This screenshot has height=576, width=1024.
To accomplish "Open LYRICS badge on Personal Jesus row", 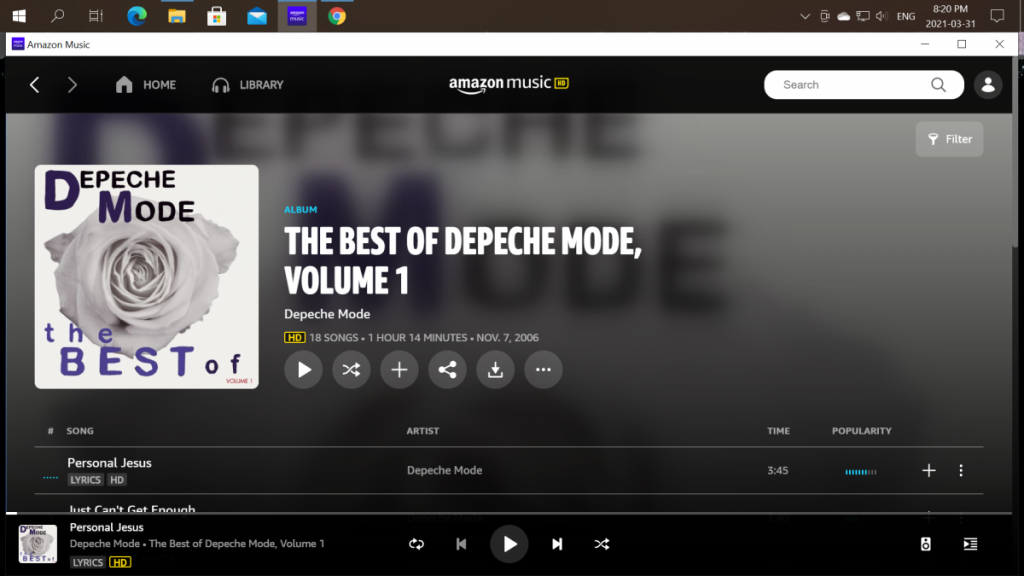I will click(x=86, y=480).
